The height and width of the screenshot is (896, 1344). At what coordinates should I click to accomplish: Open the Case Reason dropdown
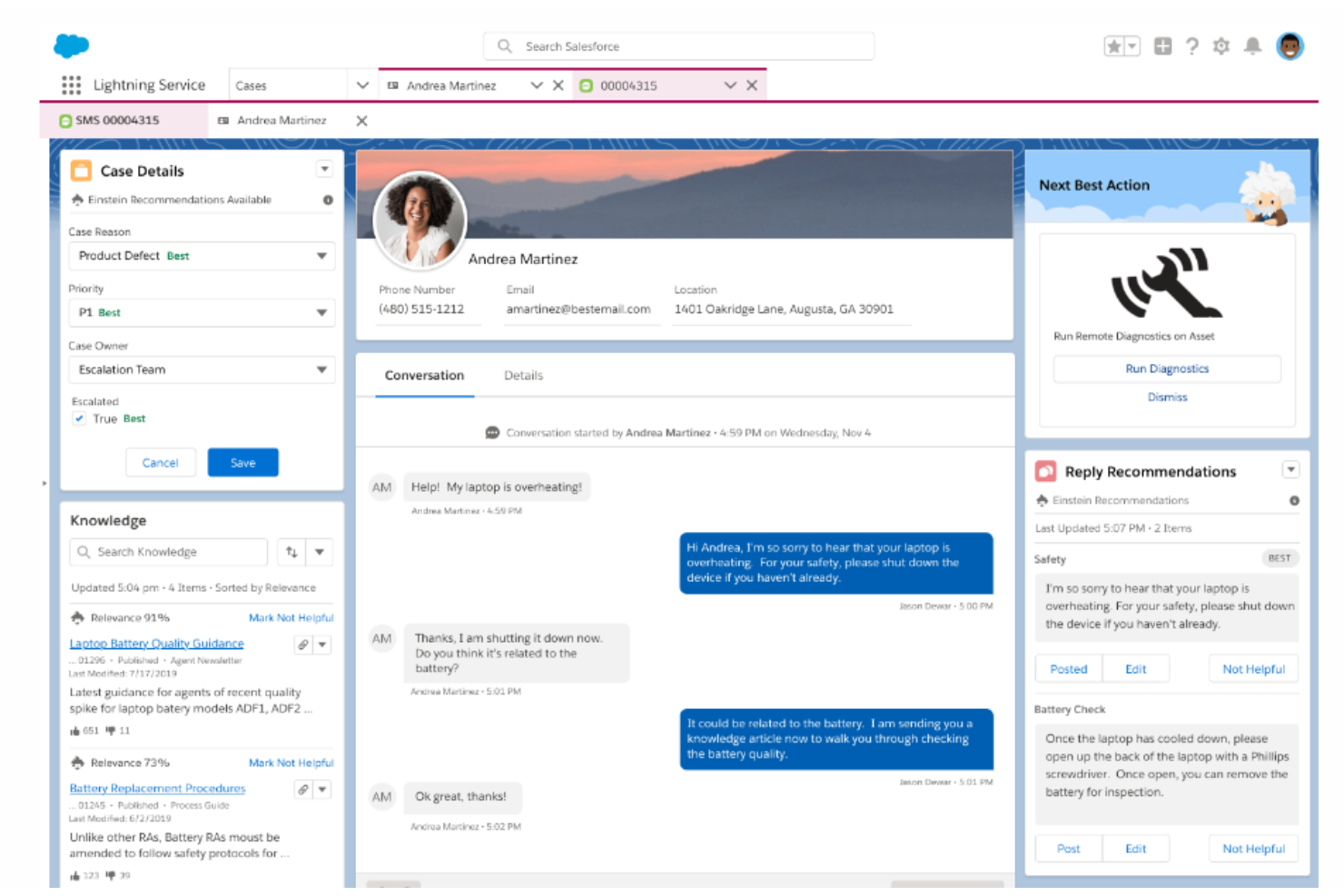321,256
